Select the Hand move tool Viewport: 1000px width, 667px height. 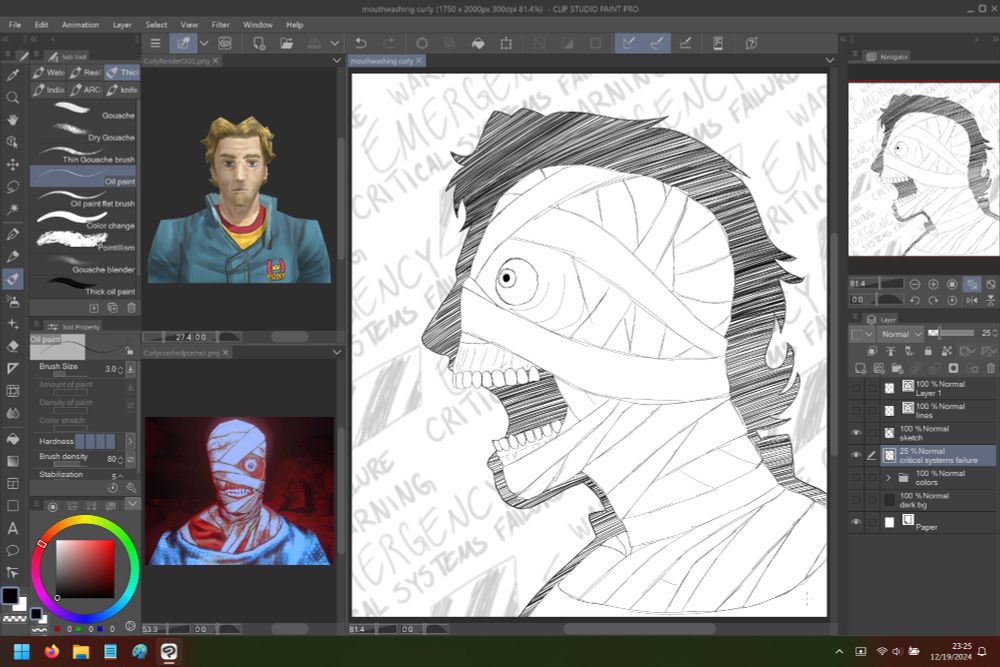click(13, 120)
